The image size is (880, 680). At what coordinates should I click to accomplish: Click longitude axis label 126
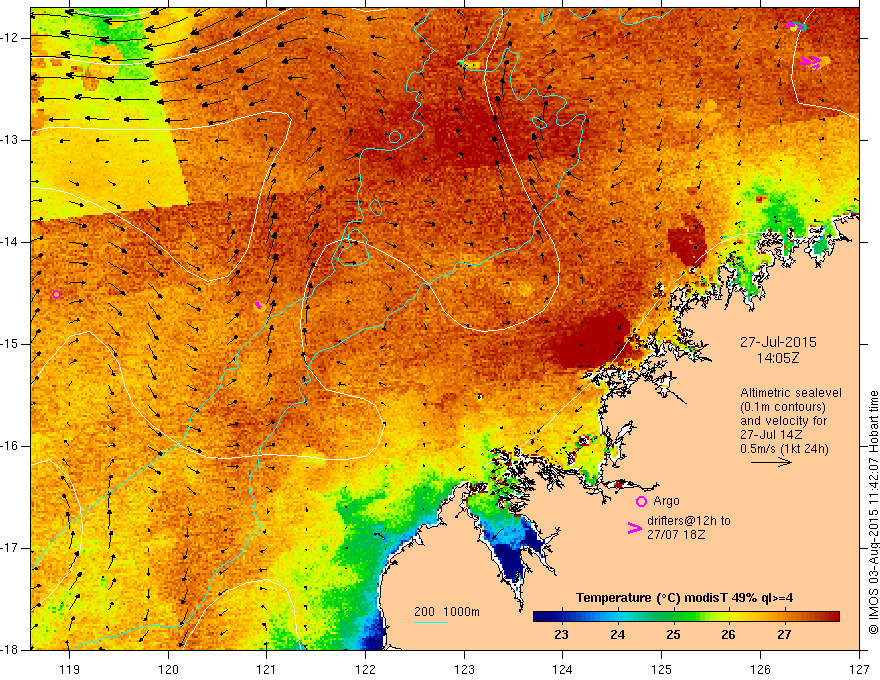[x=760, y=669]
